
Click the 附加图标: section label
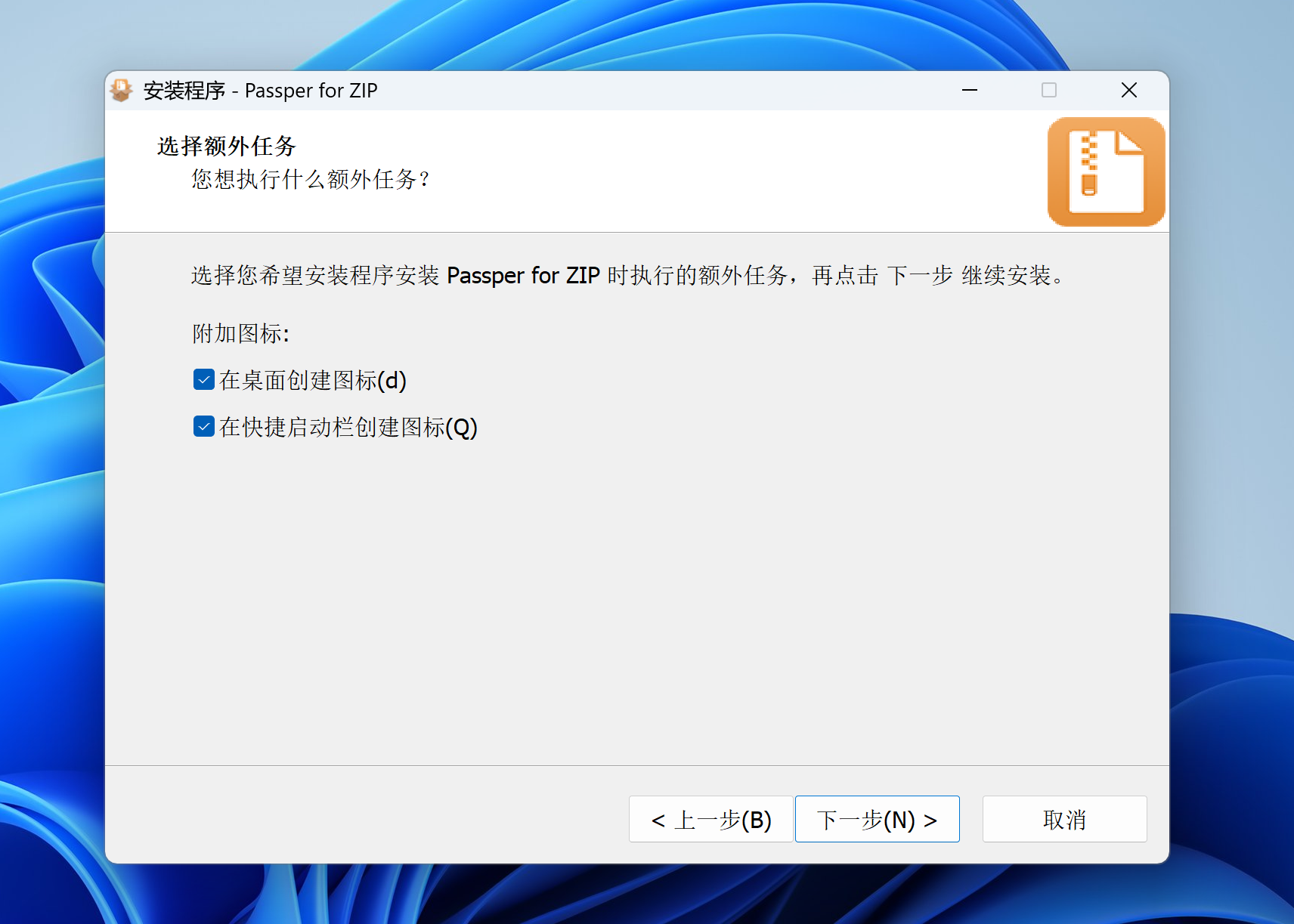(240, 333)
